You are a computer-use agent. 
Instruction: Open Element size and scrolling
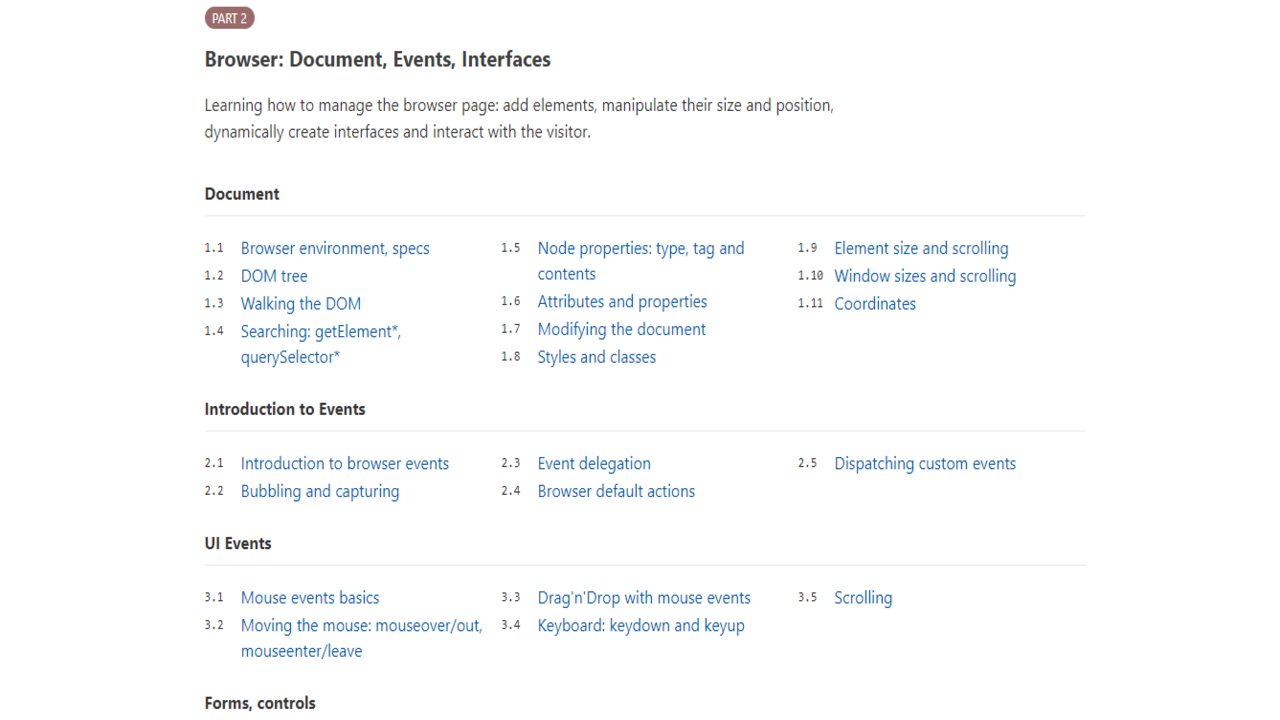point(921,248)
